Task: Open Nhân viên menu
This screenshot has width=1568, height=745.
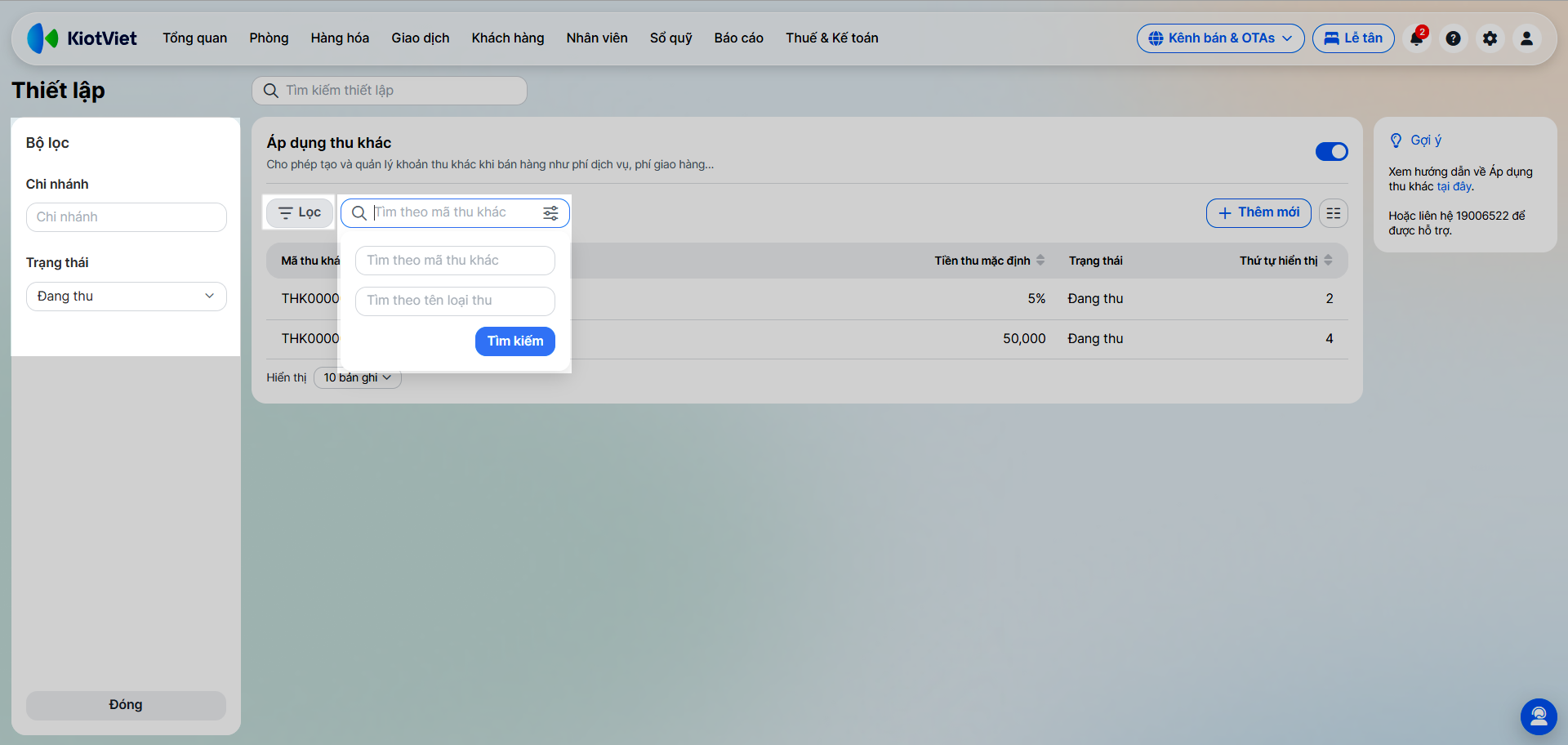Action: tap(597, 38)
